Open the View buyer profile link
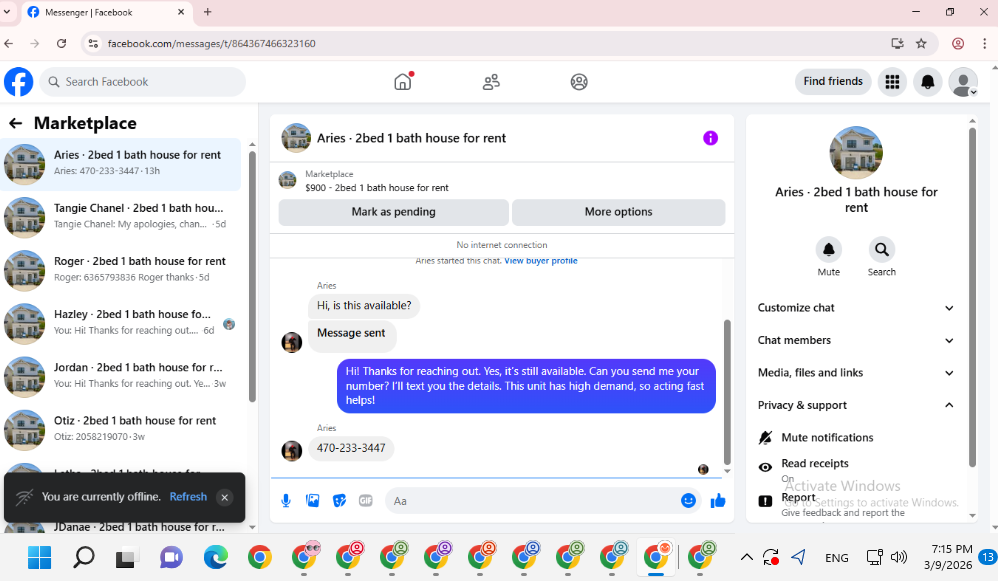The image size is (998, 581). point(540,261)
